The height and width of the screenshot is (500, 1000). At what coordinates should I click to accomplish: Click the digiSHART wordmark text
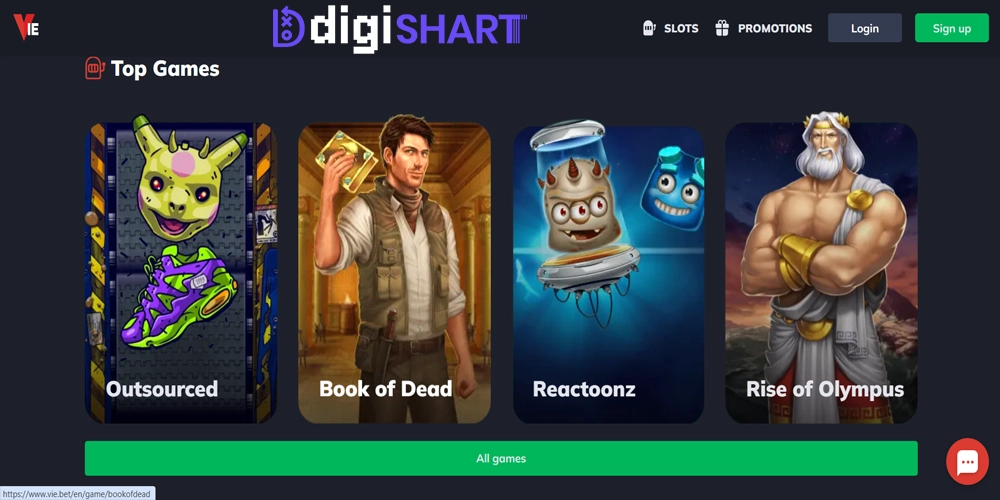pos(418,29)
